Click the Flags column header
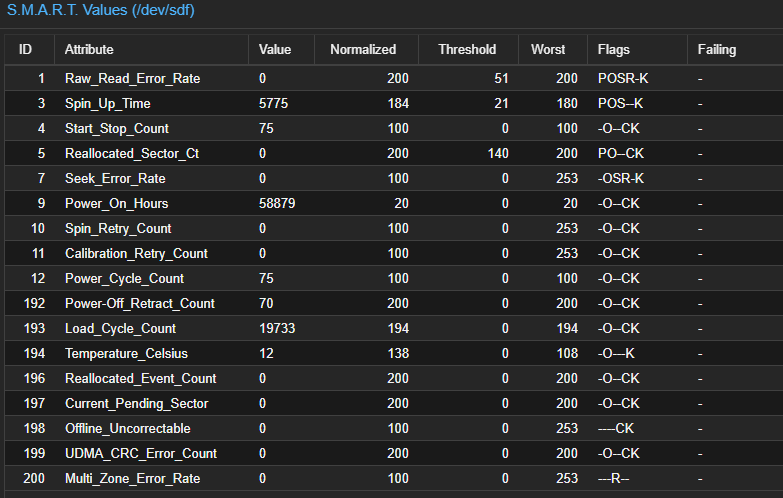The height and width of the screenshot is (498, 783). [638, 49]
